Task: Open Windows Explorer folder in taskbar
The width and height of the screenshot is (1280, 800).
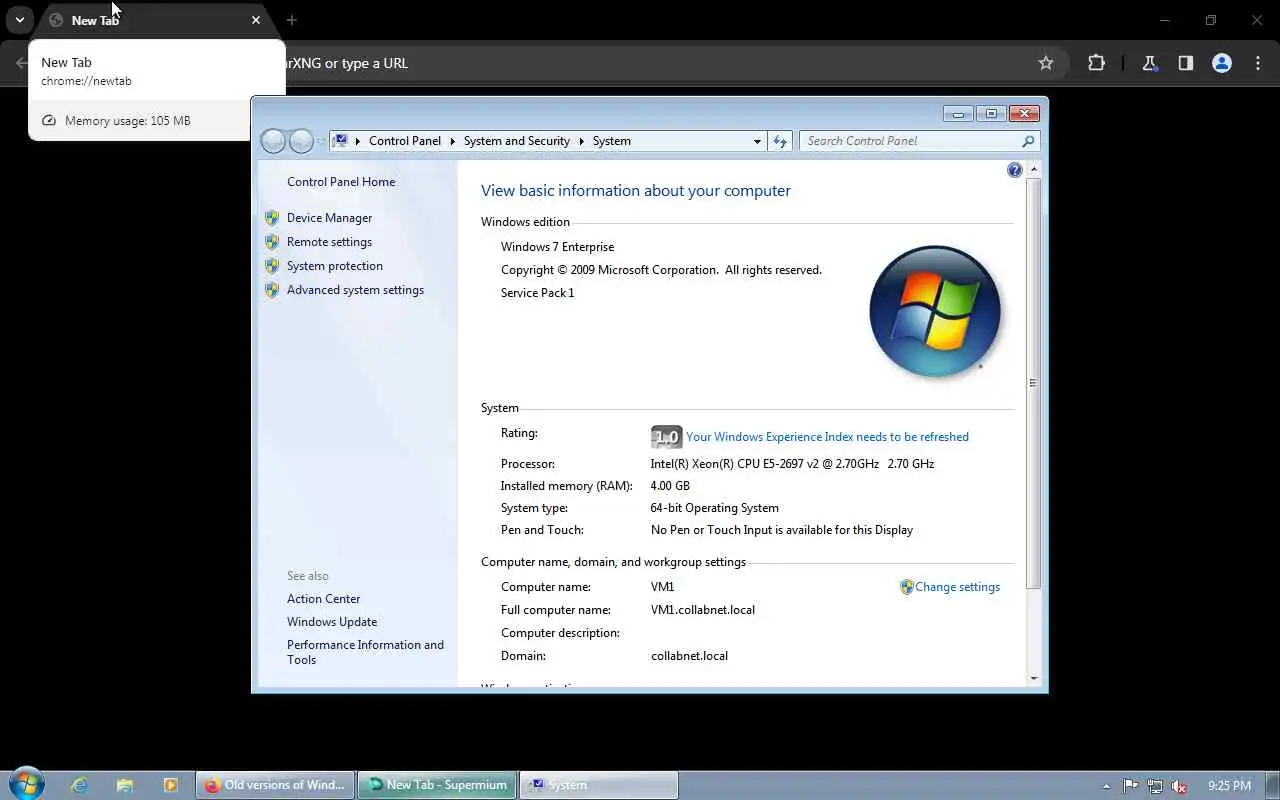Action: tap(124, 785)
